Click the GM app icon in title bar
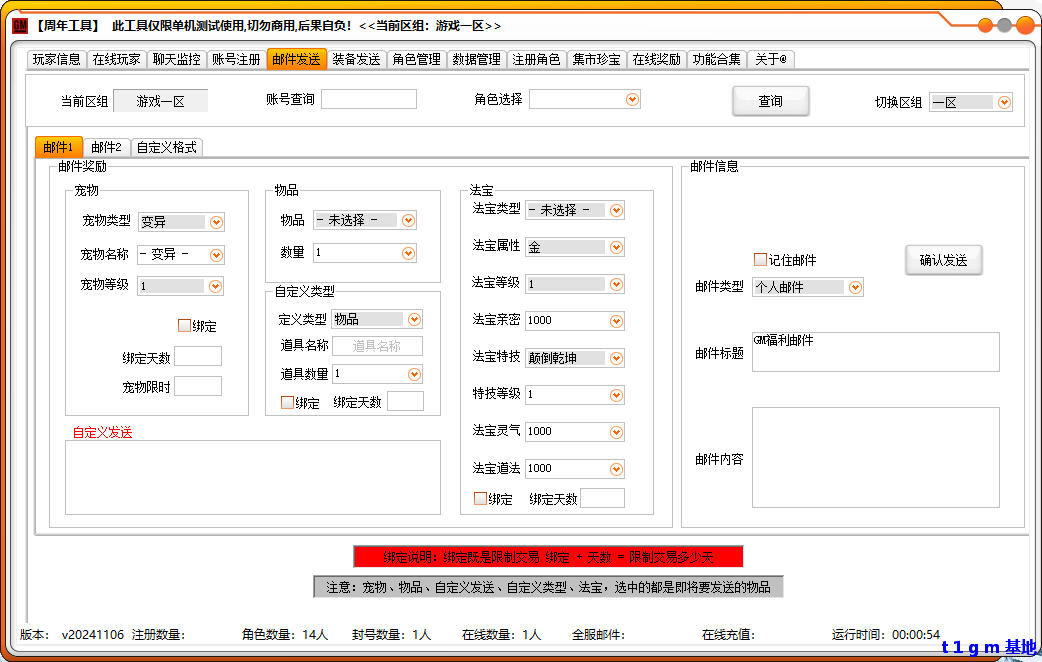 point(20,25)
